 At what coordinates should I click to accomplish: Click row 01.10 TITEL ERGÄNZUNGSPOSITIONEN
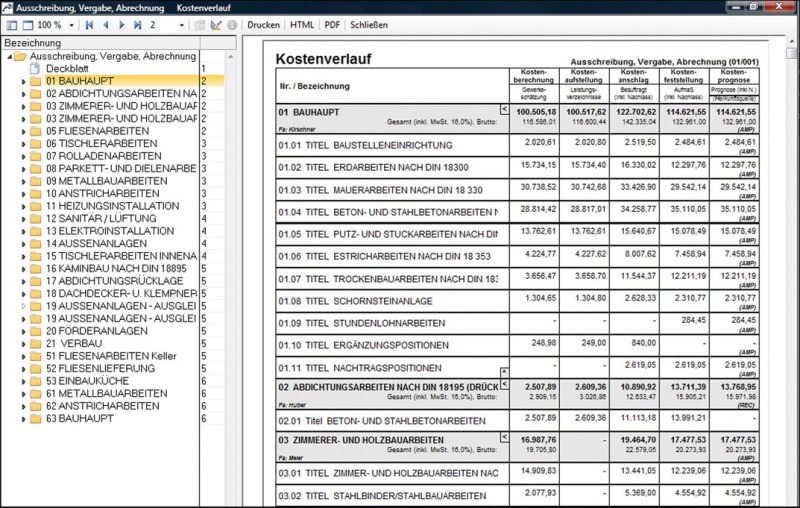(517, 345)
